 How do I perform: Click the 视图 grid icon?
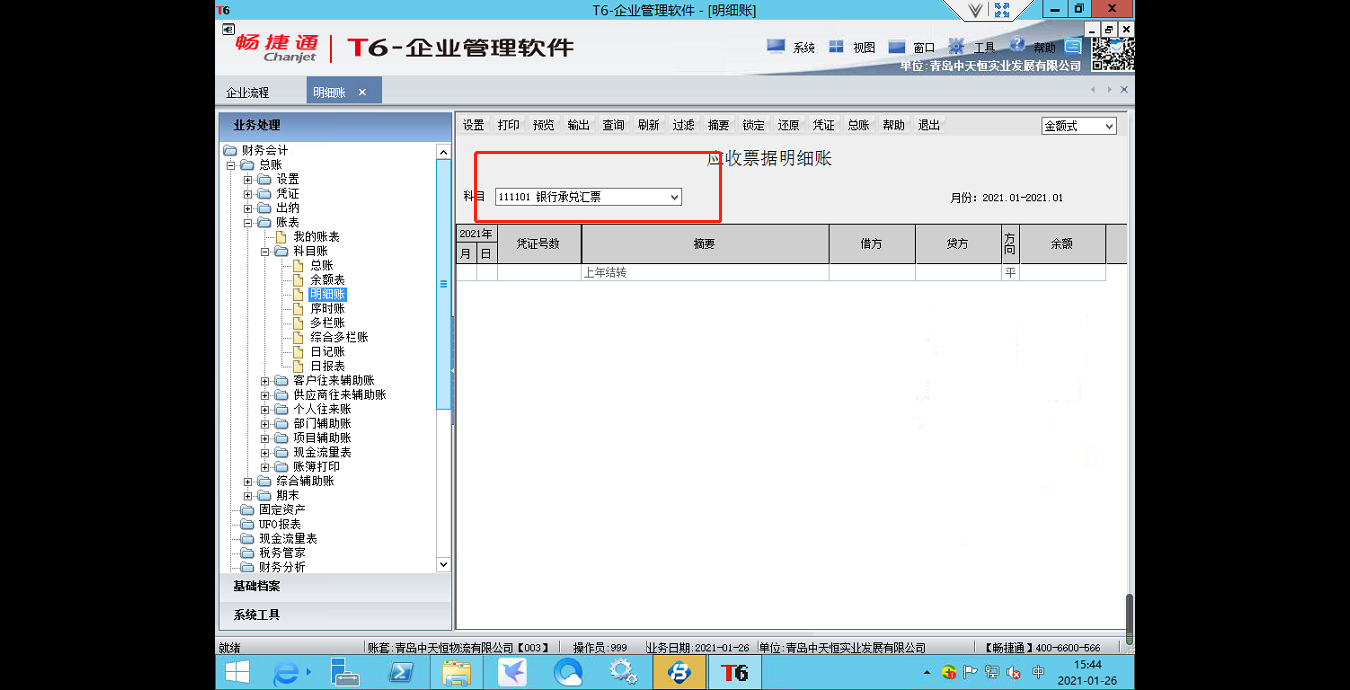[836, 46]
